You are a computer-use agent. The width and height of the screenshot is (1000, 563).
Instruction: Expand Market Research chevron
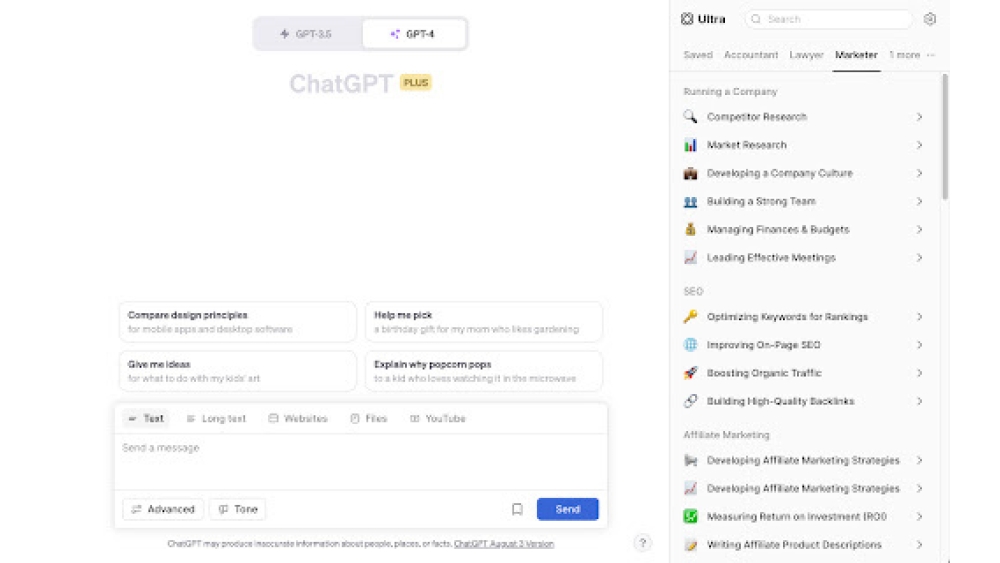point(919,145)
